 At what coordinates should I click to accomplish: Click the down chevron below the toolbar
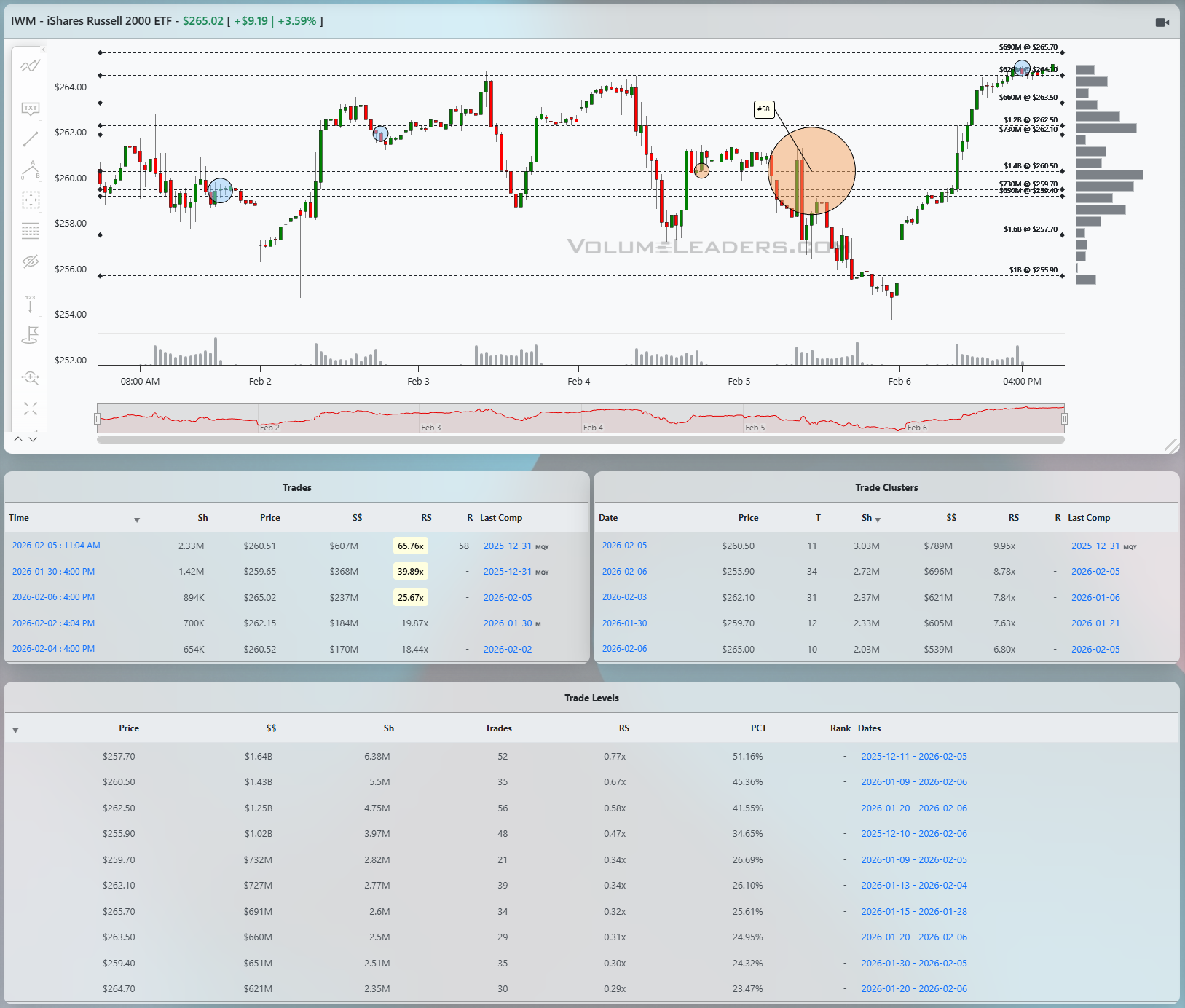[x=32, y=438]
